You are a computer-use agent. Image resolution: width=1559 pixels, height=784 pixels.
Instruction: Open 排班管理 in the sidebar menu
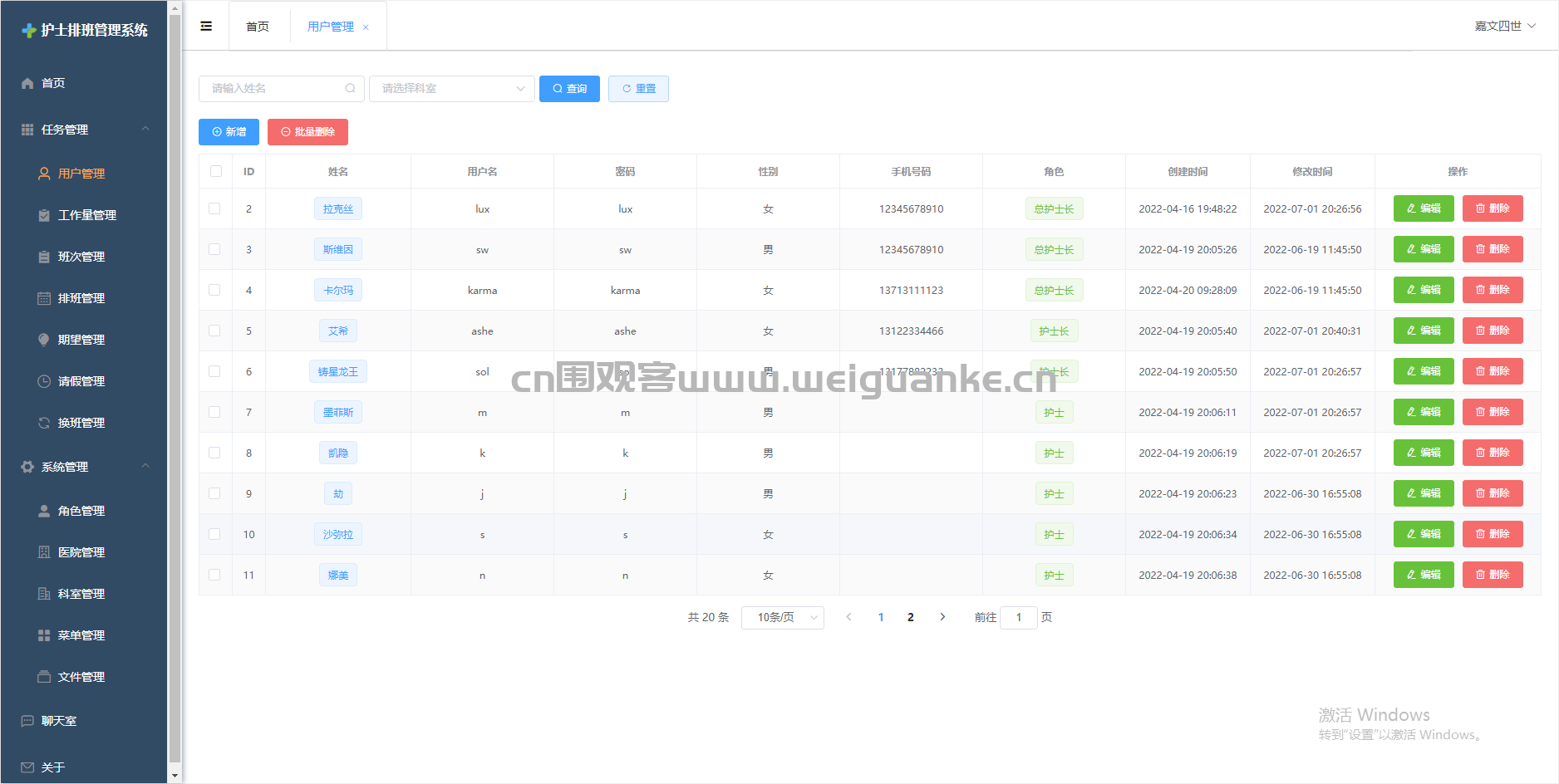coord(83,298)
